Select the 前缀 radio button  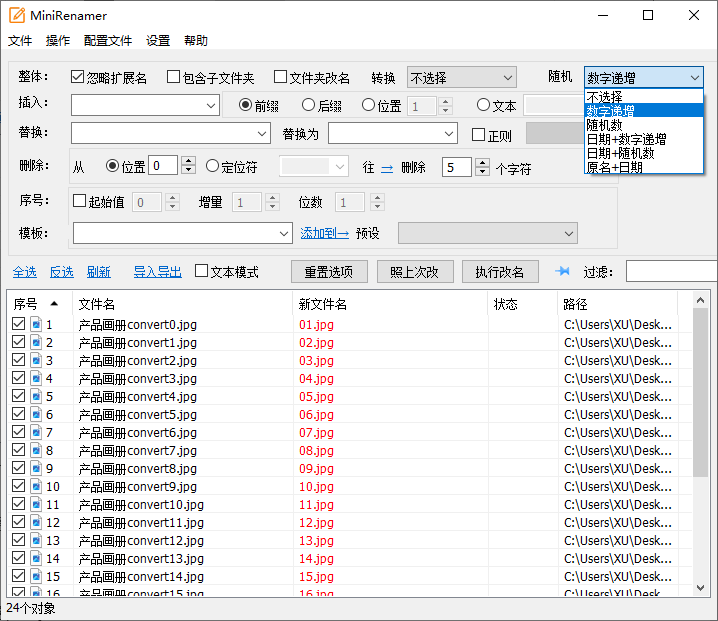pos(245,105)
